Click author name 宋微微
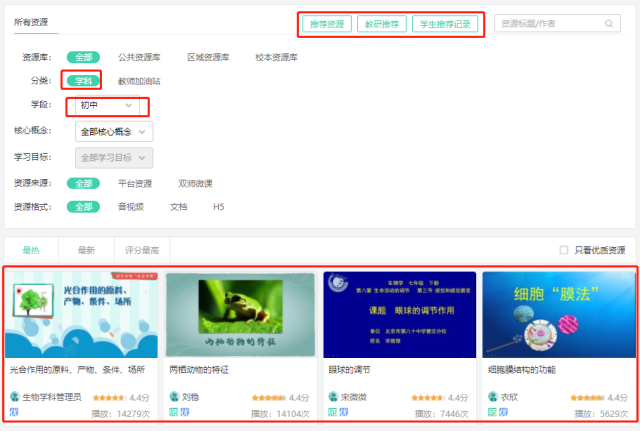640x431 pixels. (354, 397)
